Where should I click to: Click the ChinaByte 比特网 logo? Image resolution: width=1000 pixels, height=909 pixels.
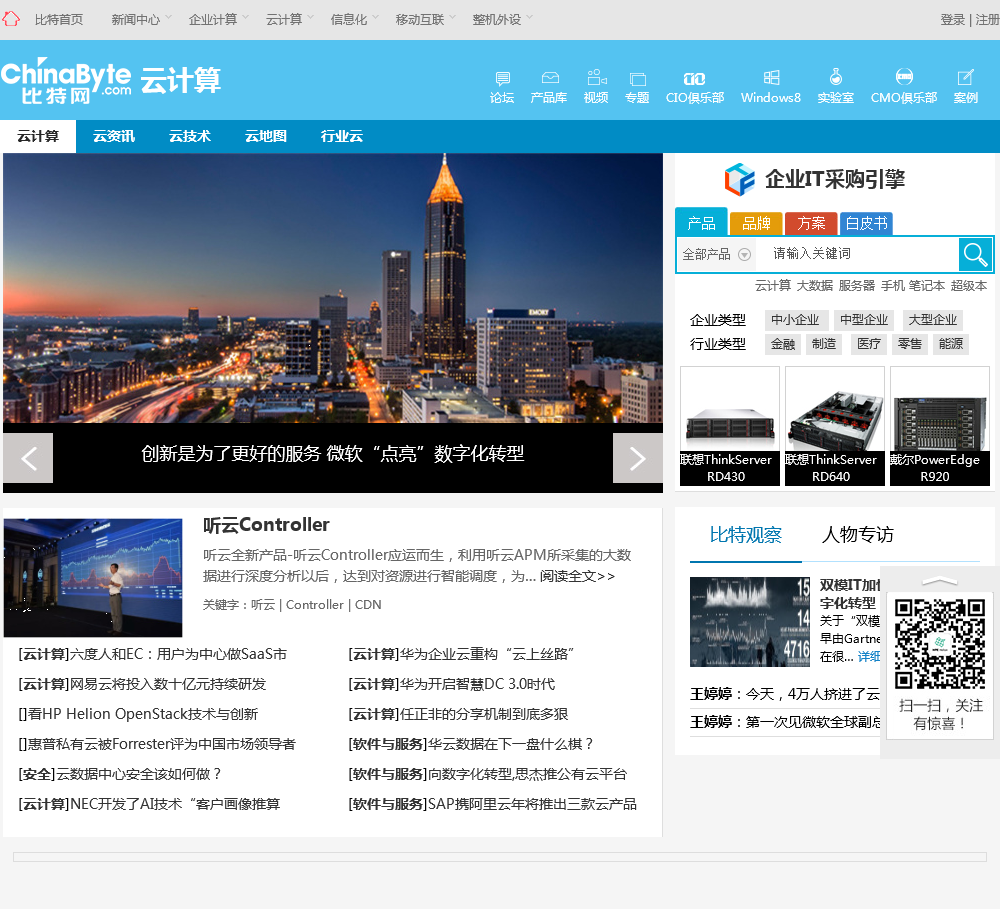coord(66,81)
